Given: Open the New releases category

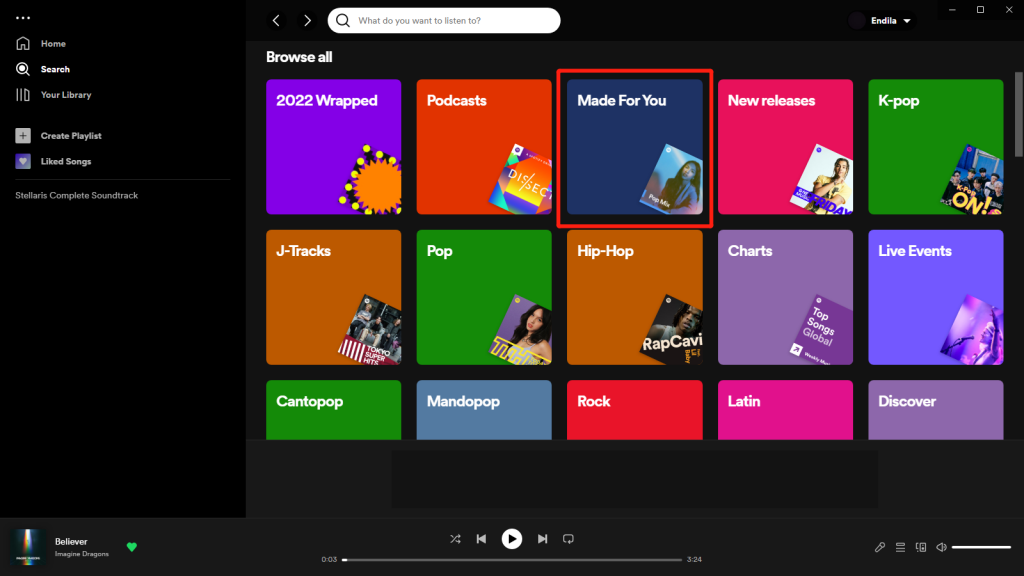Looking at the screenshot, I should pyautogui.click(x=786, y=147).
